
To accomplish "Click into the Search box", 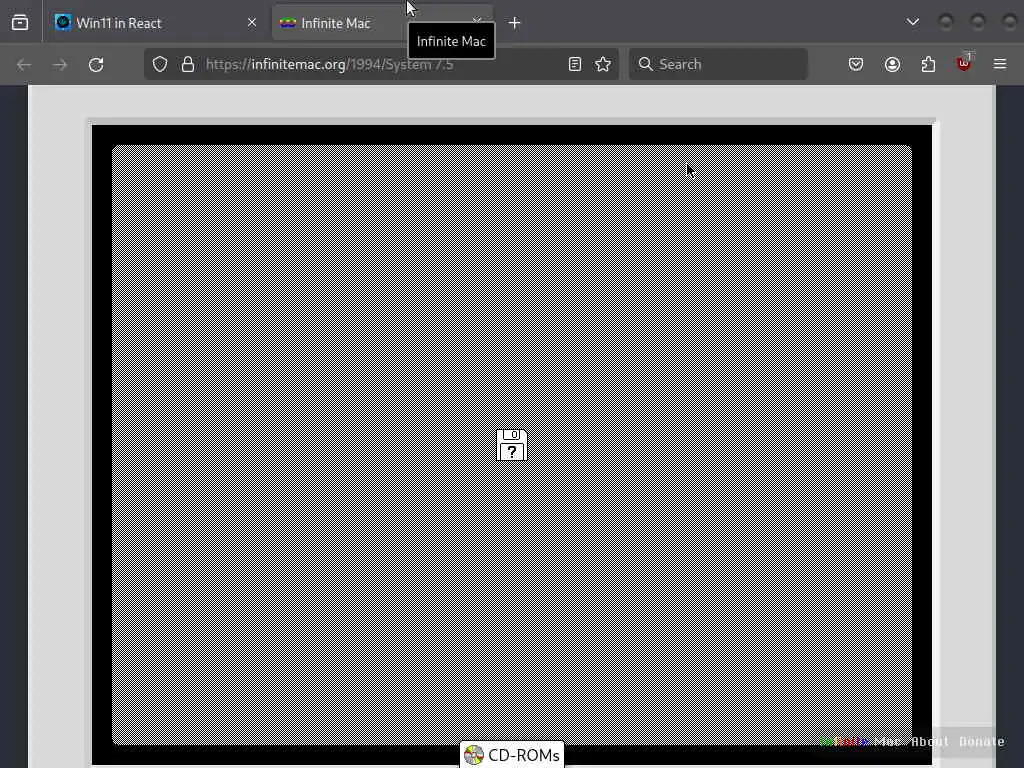I will [x=718, y=64].
